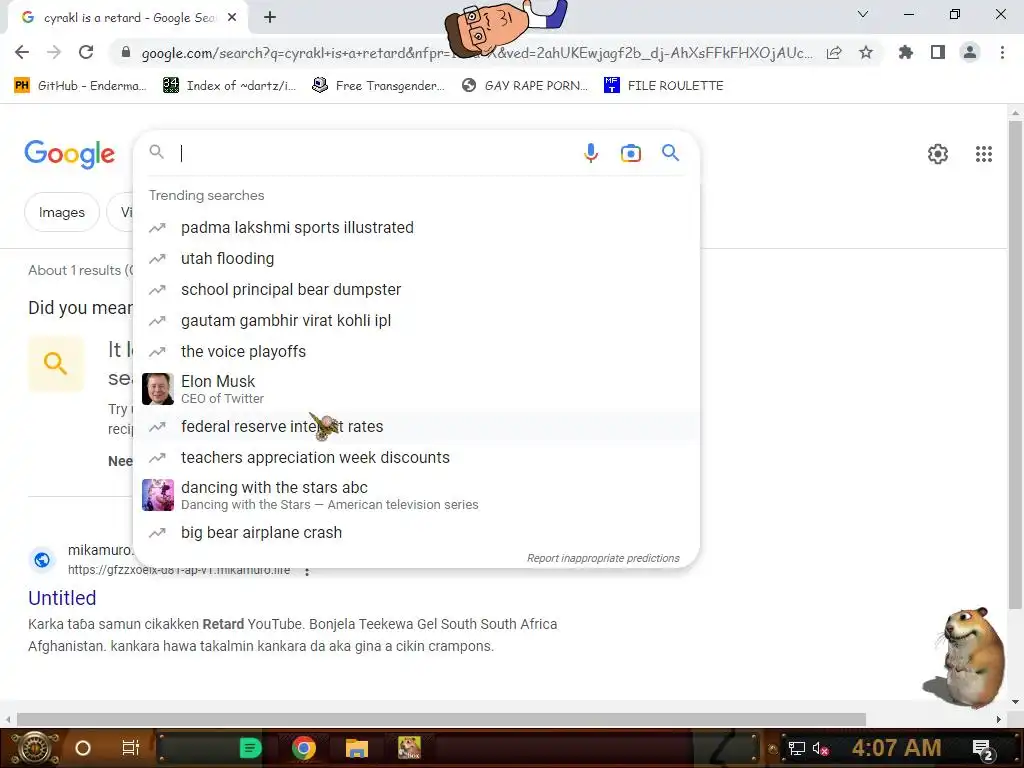Open Google quick settings gear

[x=938, y=154]
